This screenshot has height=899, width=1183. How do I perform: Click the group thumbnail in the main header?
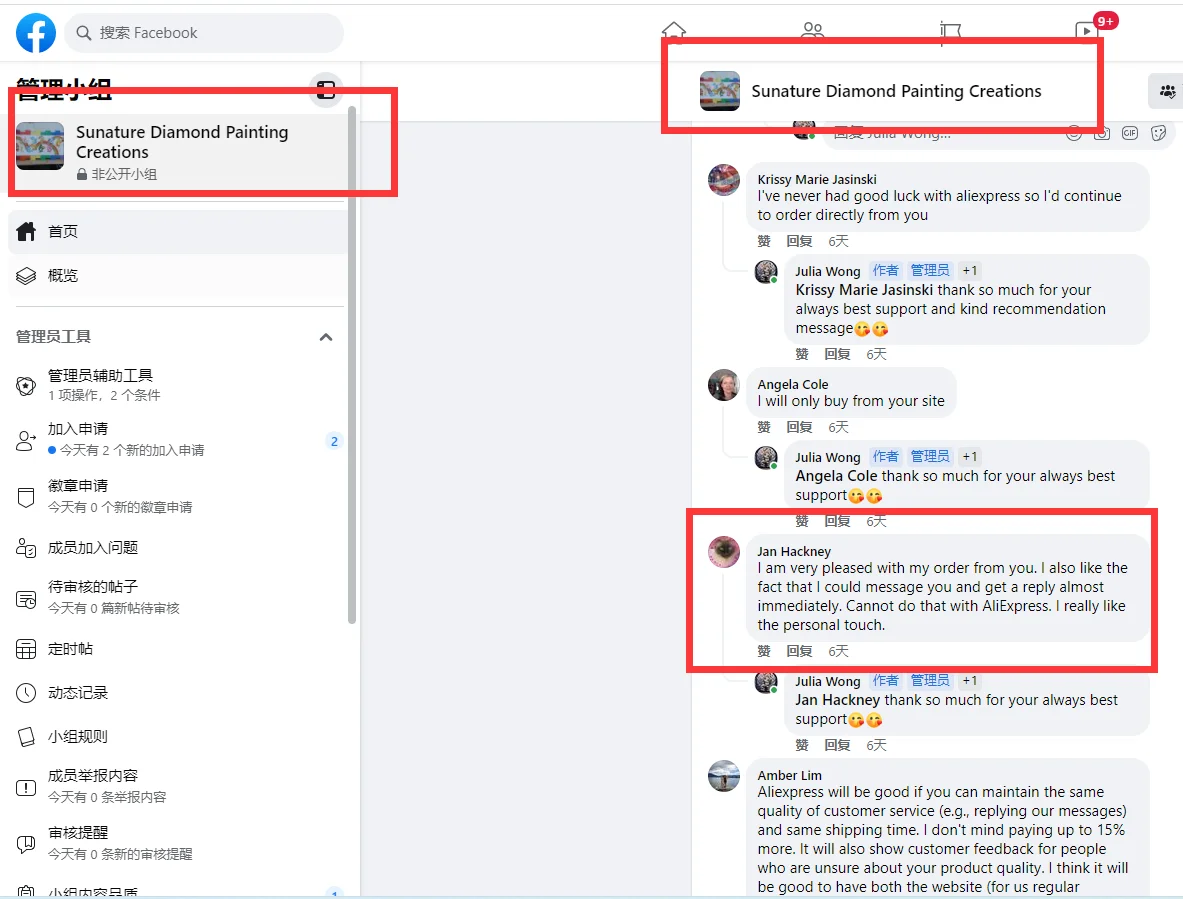pyautogui.click(x=720, y=91)
